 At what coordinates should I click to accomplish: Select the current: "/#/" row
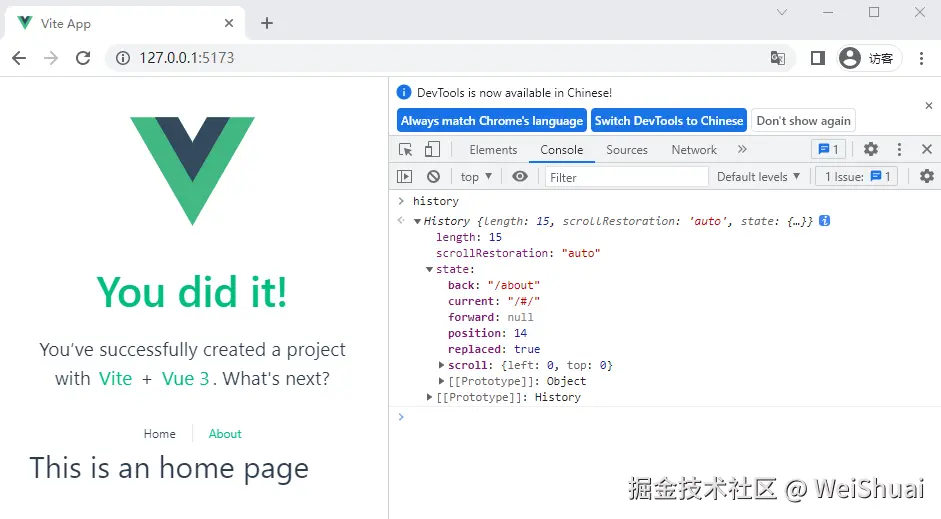[494, 301]
